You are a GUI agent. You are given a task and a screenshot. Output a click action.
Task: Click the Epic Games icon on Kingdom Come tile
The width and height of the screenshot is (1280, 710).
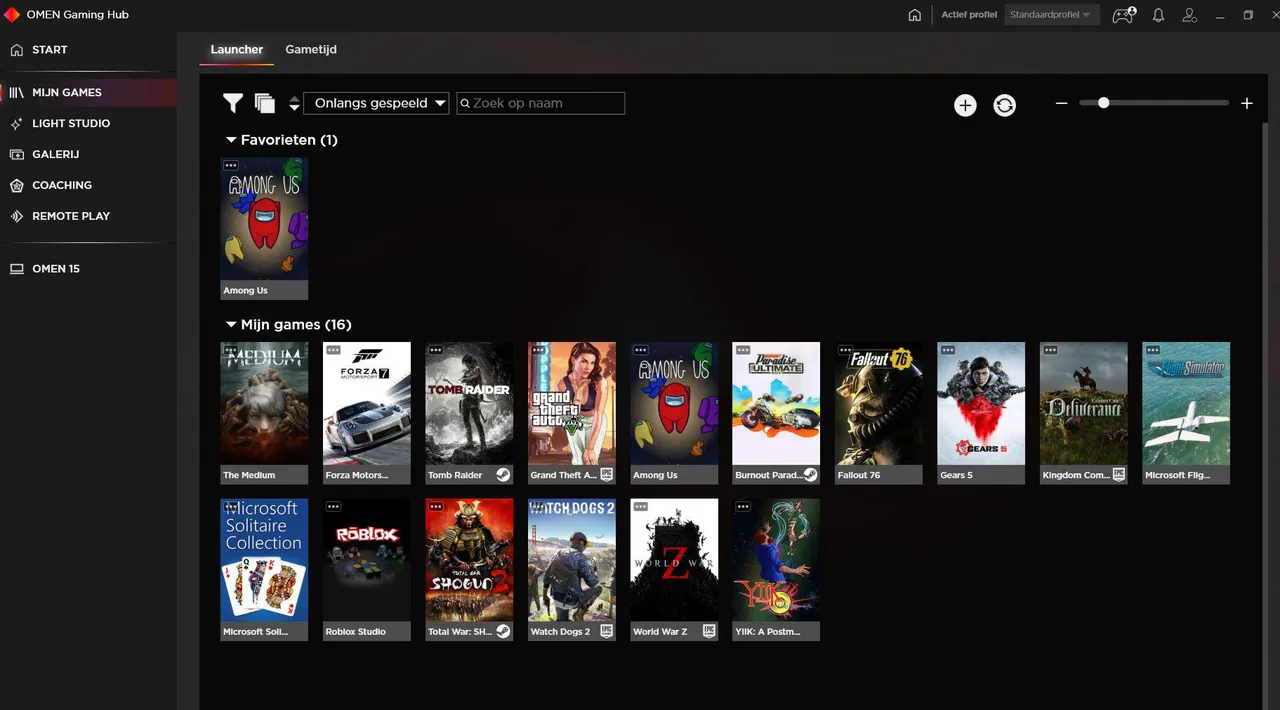1118,475
